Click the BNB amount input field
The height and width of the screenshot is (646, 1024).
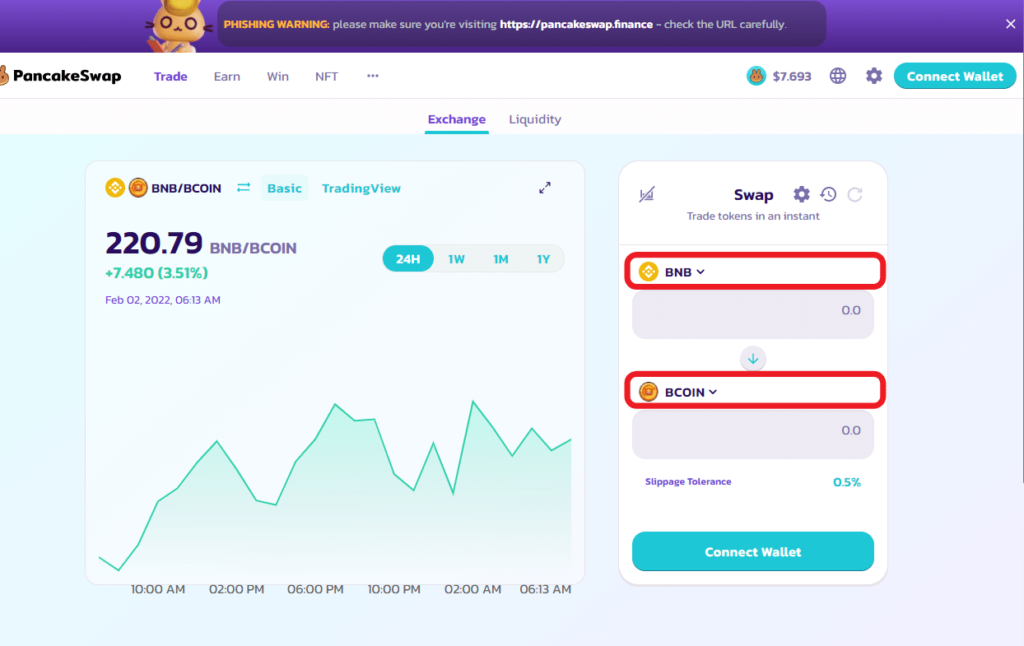click(x=753, y=314)
